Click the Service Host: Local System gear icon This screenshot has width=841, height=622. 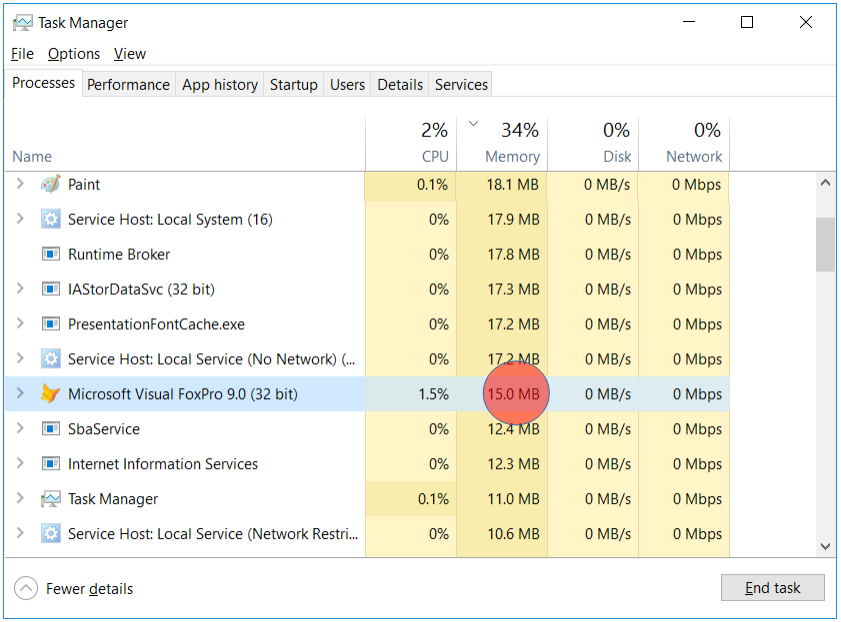coord(50,220)
